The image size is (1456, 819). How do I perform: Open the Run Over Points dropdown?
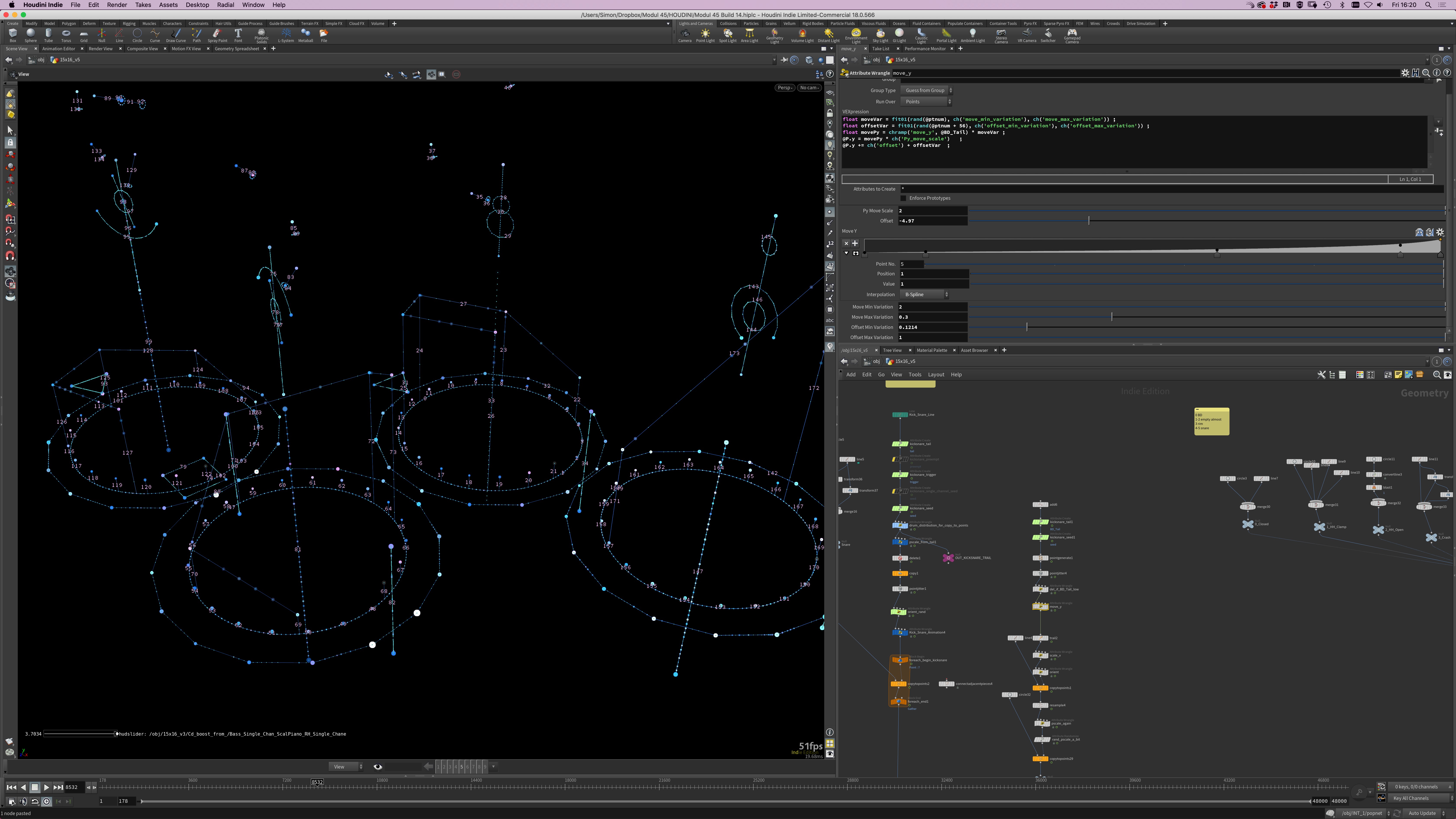click(x=927, y=102)
